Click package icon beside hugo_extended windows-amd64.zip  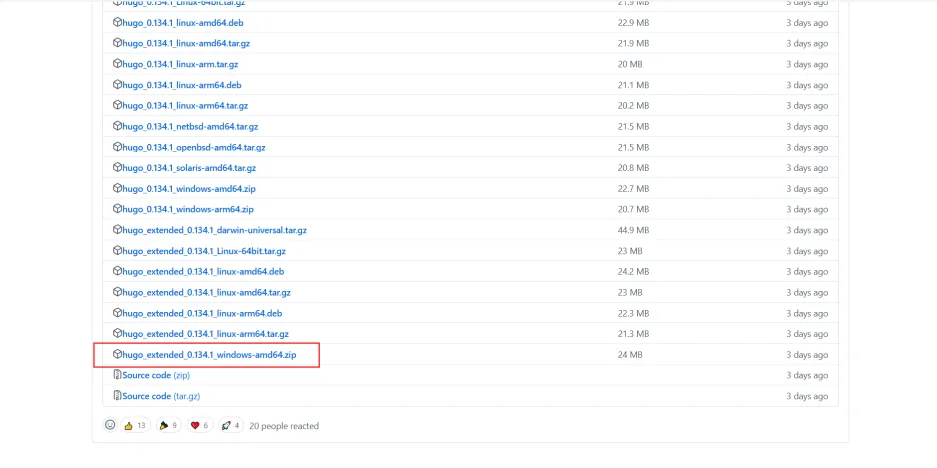point(117,354)
